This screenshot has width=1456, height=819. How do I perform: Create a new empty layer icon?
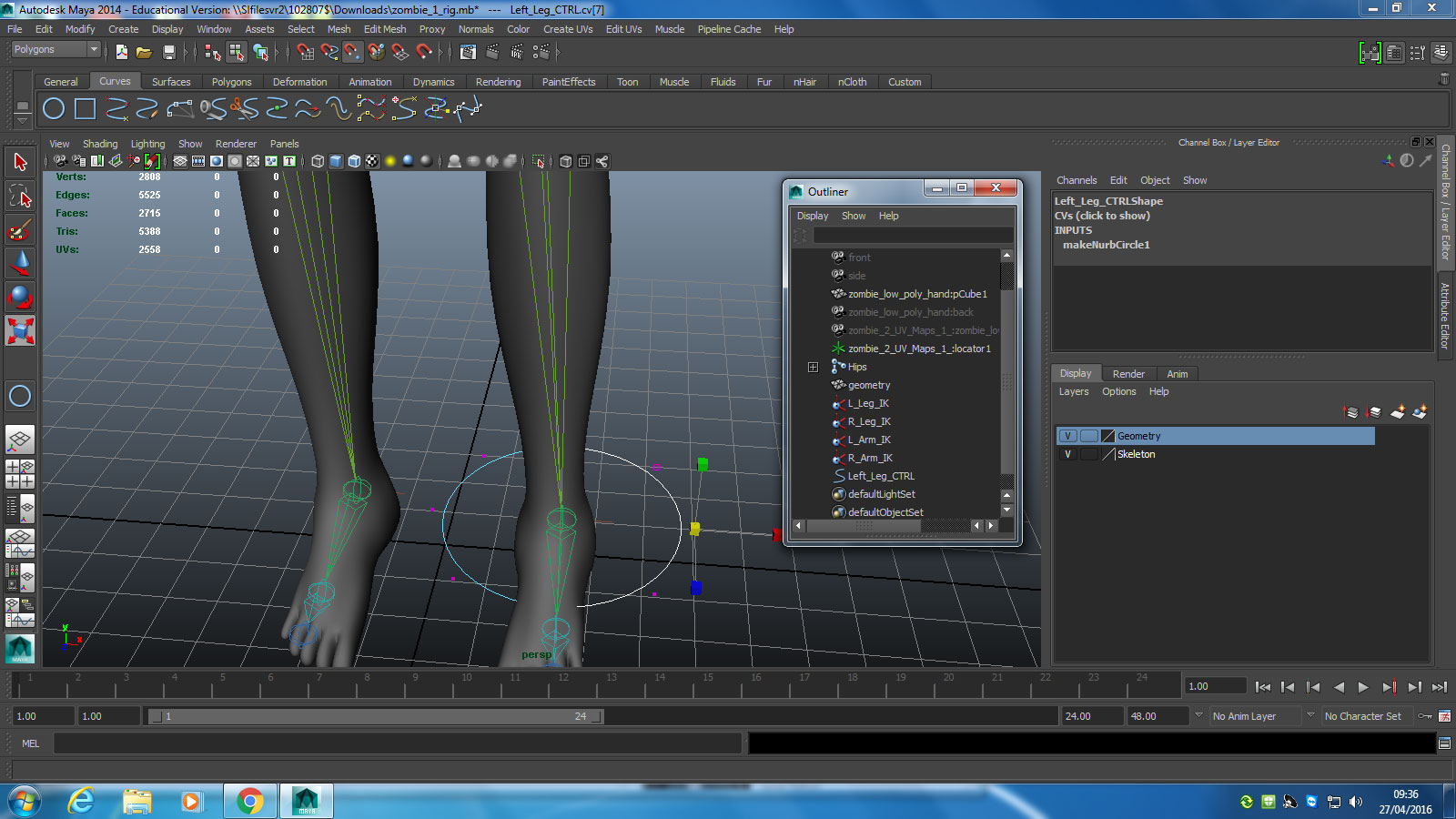pos(1398,412)
